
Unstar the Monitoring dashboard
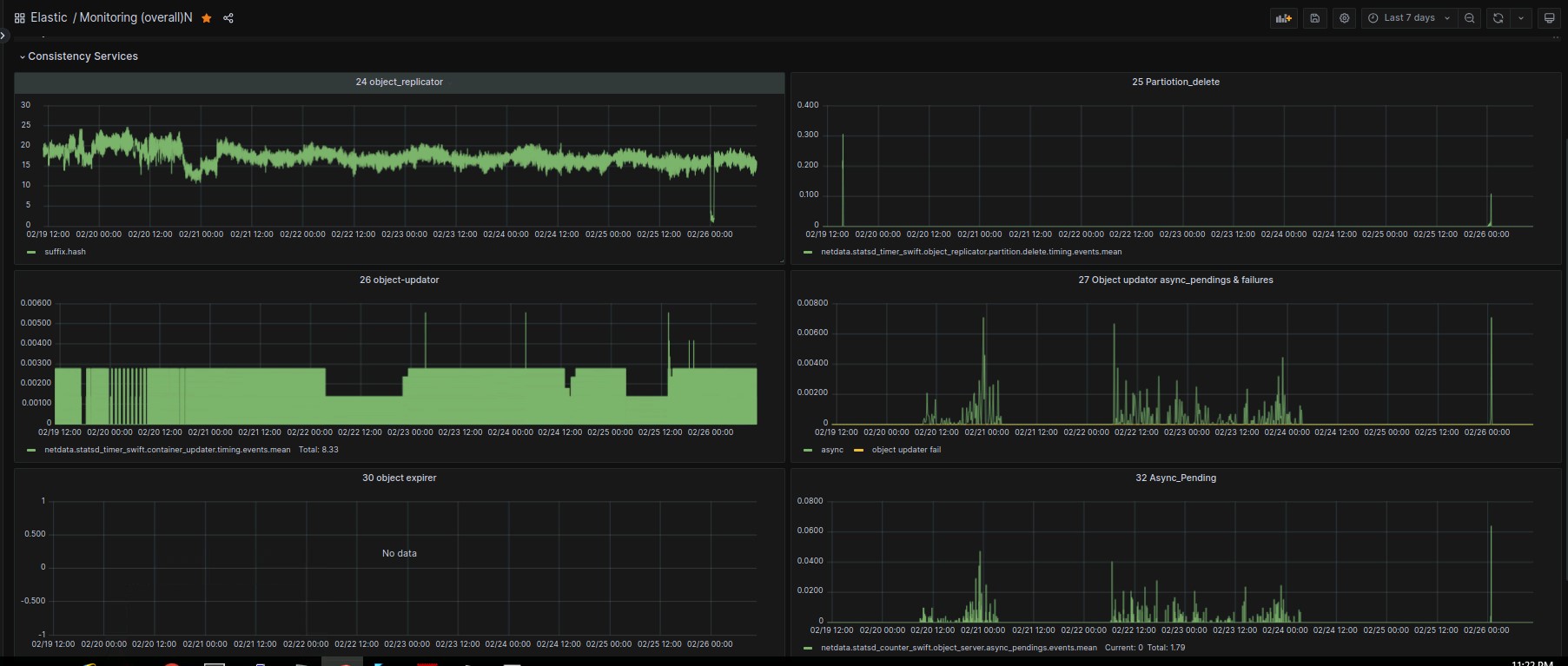(x=207, y=18)
